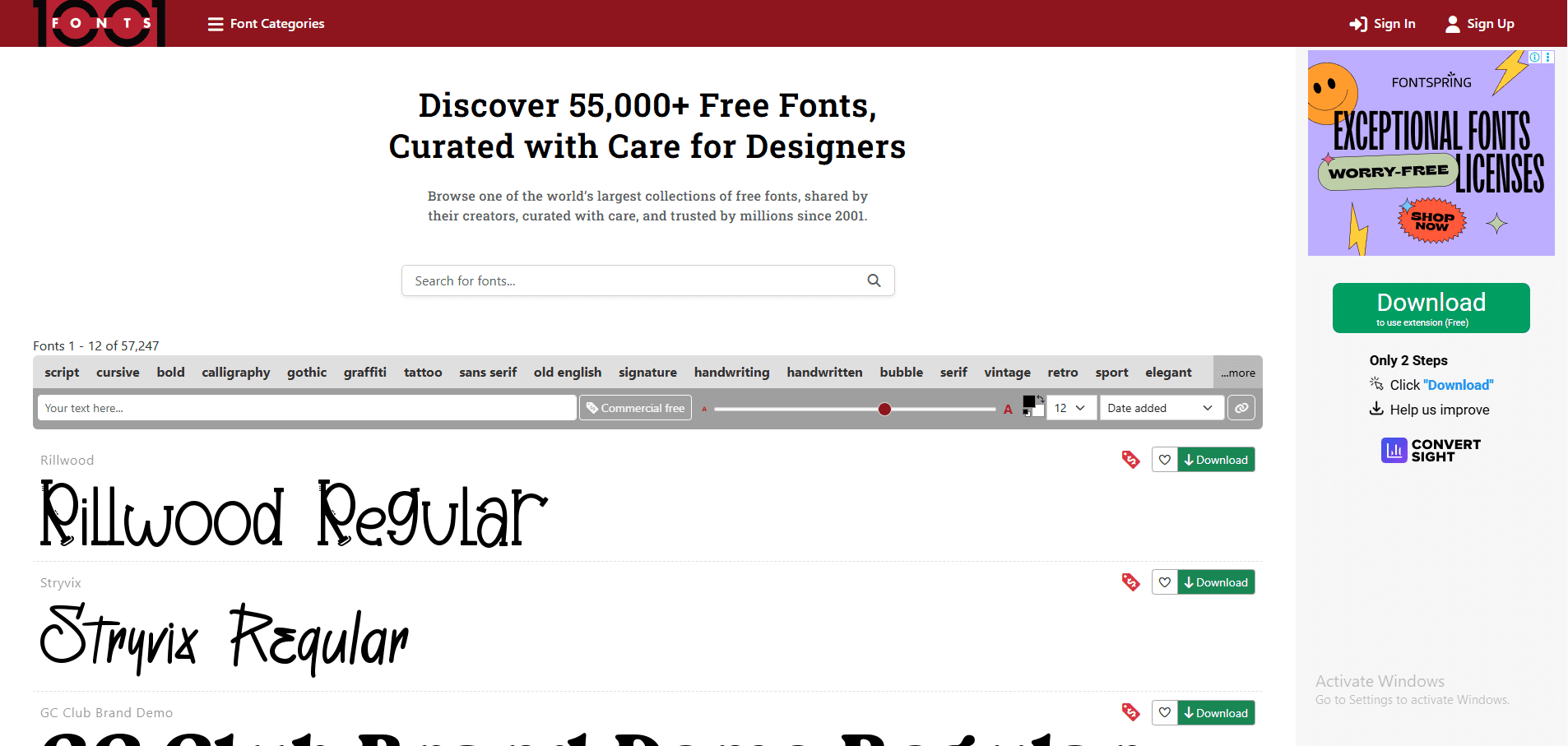Open the 12 per page dropdown
The height and width of the screenshot is (746, 1568).
[x=1071, y=408]
